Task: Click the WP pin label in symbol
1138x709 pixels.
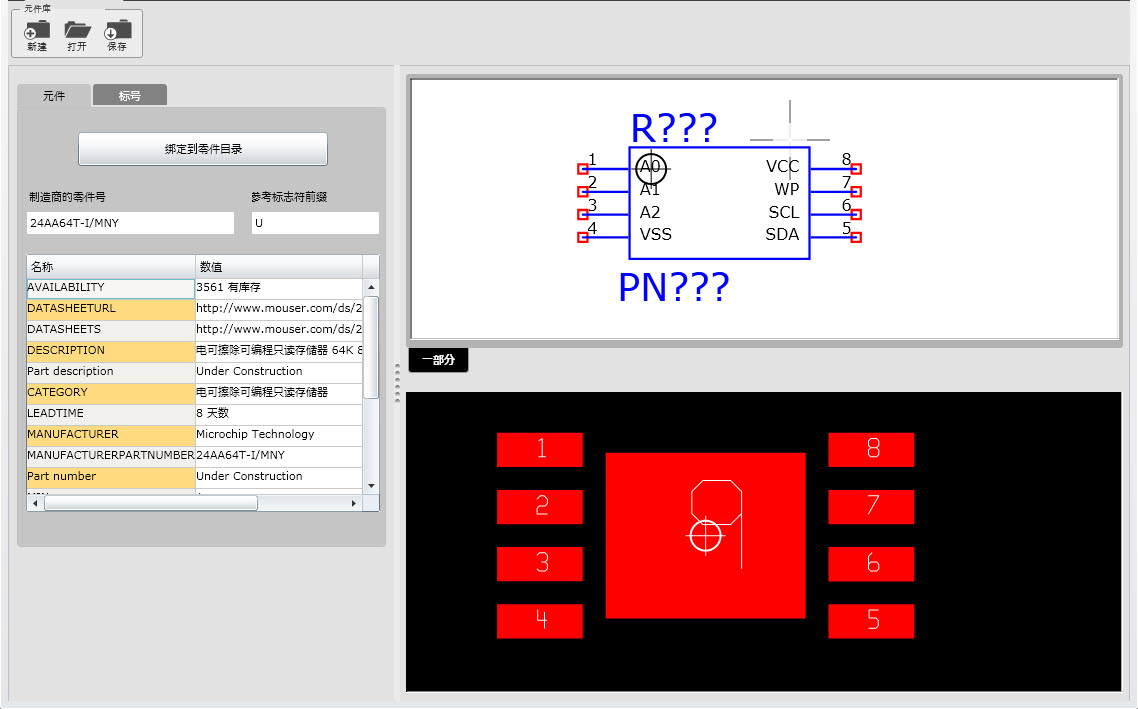Action: (787, 189)
